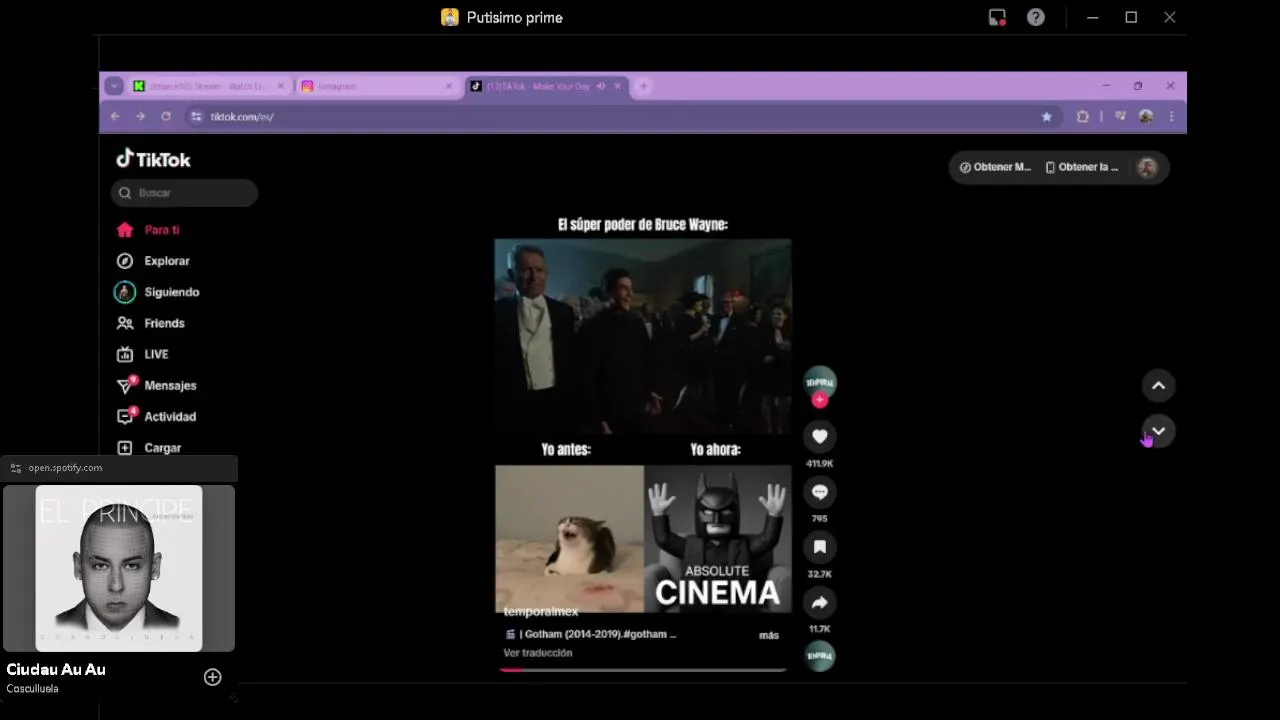Open the Actividad notifications

point(156,416)
